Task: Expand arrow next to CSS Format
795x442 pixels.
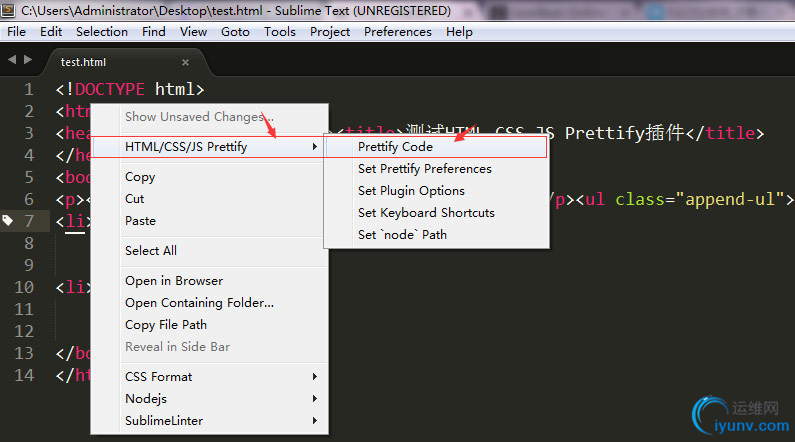Action: tap(315, 377)
